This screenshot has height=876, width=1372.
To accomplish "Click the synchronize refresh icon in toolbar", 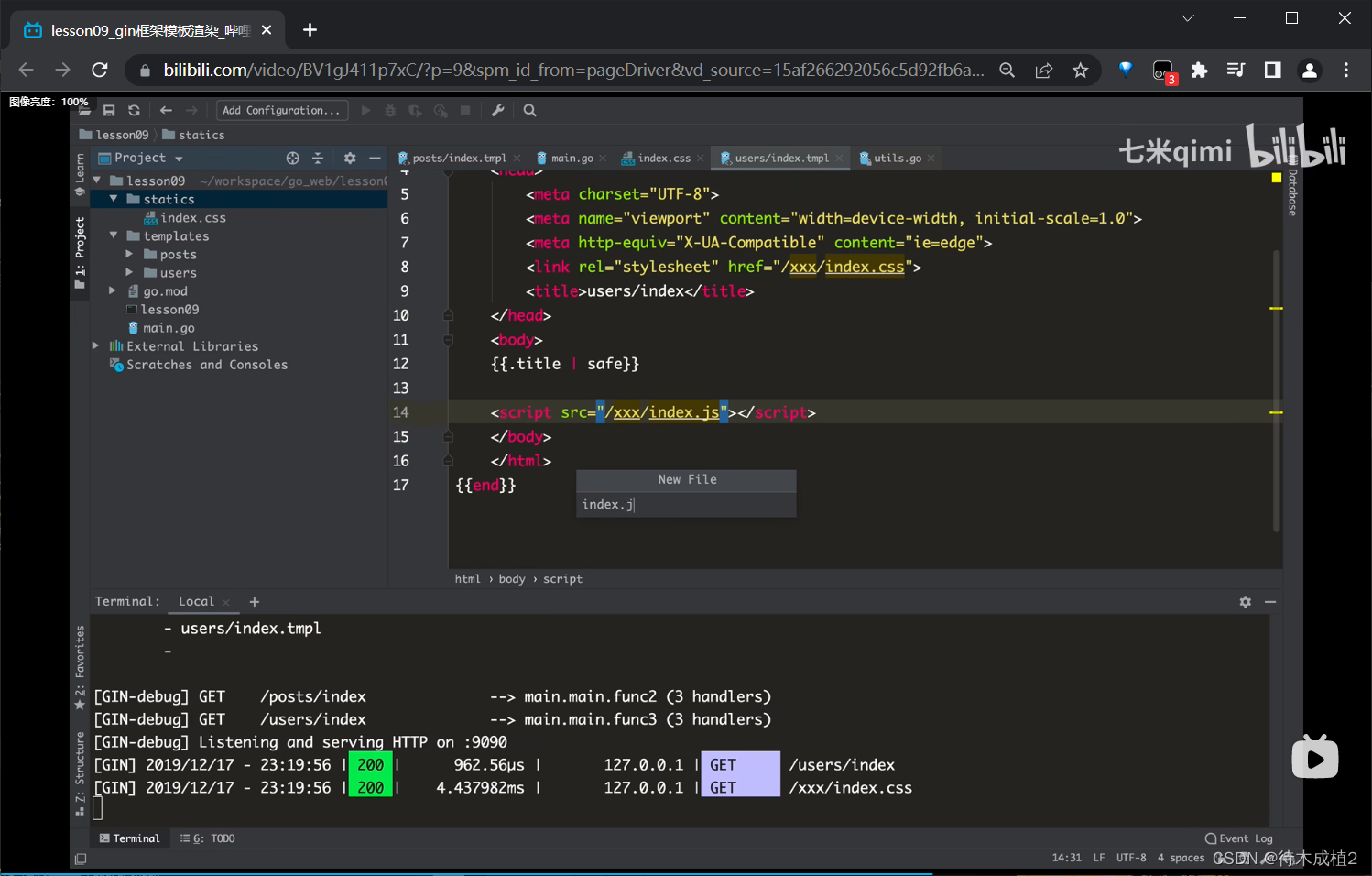I will (134, 111).
